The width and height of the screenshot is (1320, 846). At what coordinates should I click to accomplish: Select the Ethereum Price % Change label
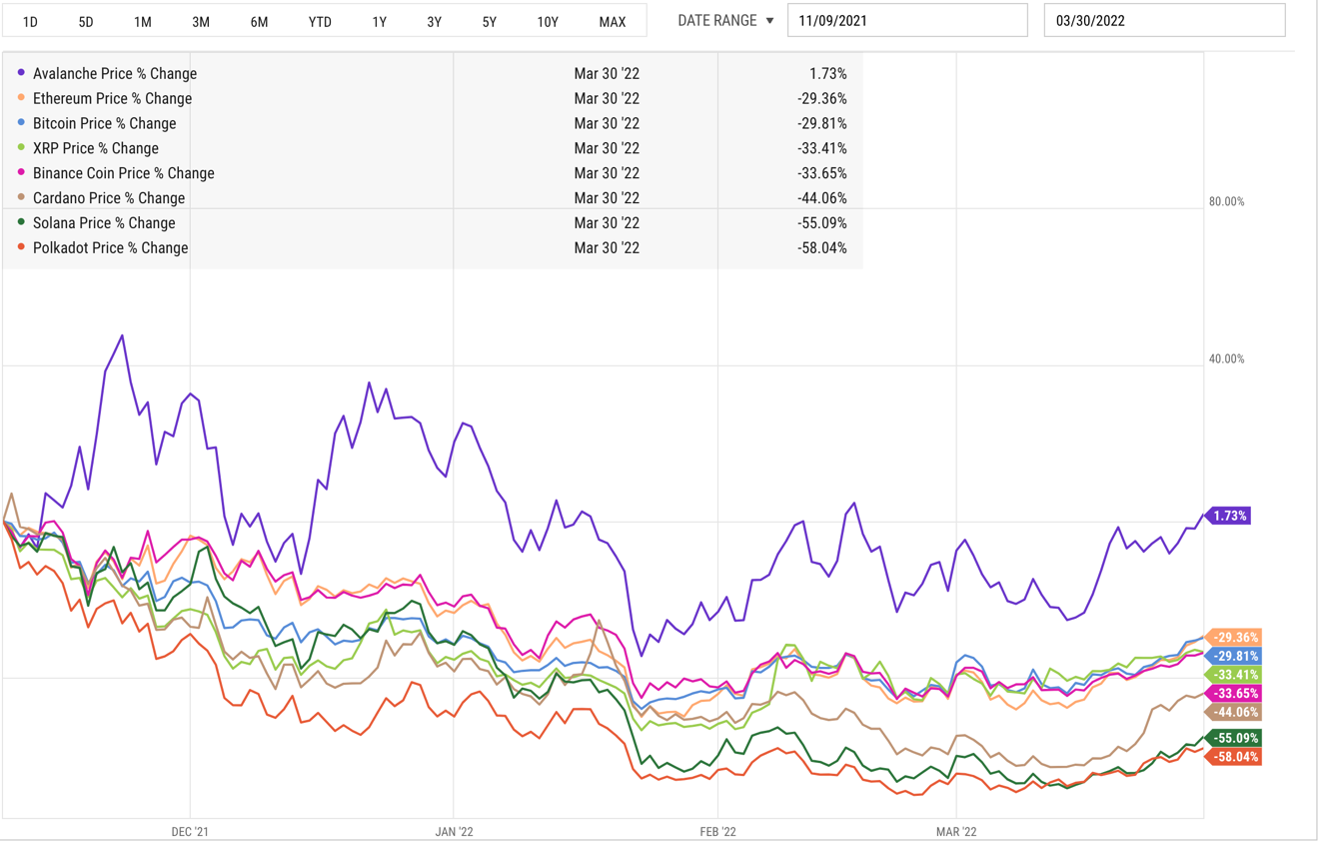coord(112,99)
